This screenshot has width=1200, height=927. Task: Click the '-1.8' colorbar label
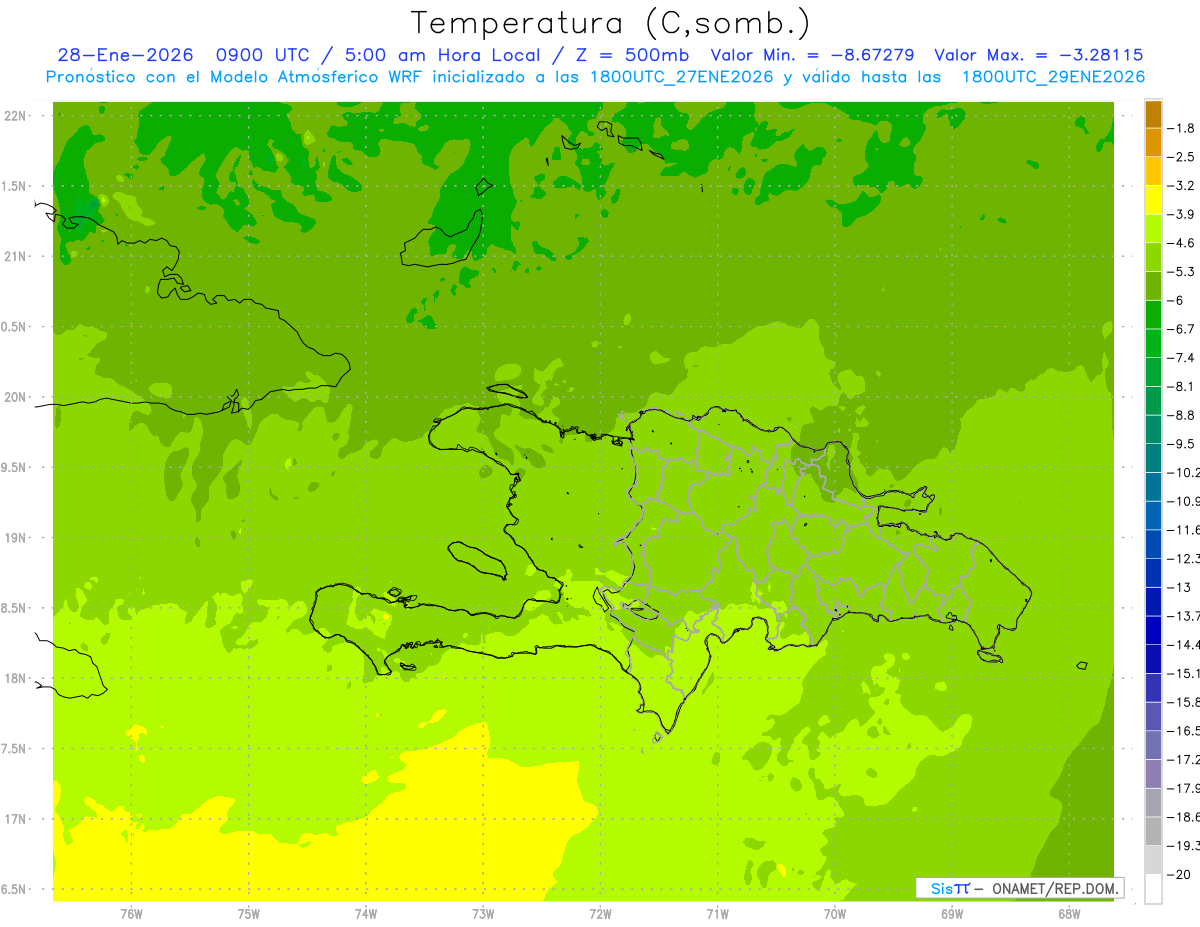(1181, 128)
